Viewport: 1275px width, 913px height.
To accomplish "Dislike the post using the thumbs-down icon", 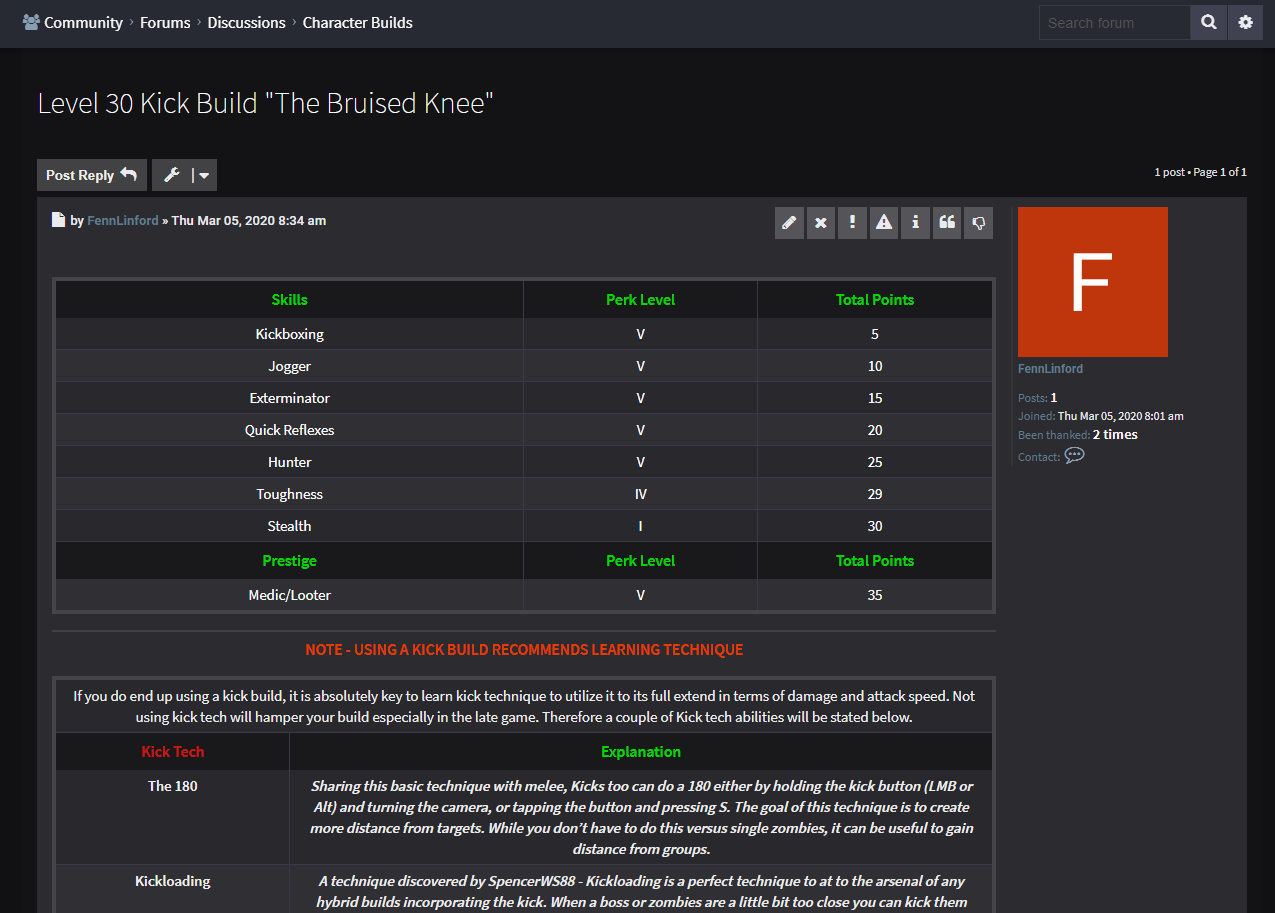I will (x=978, y=222).
